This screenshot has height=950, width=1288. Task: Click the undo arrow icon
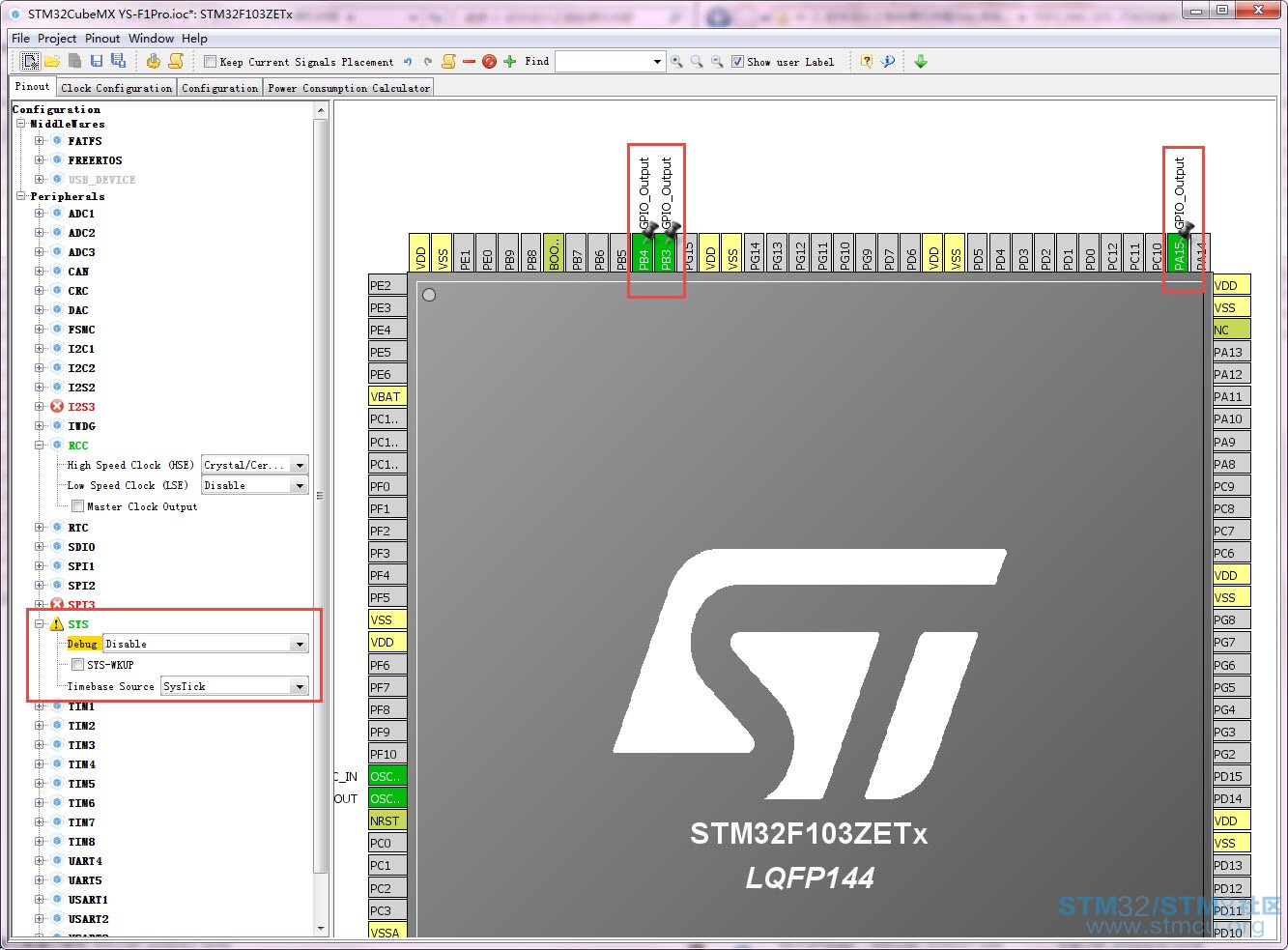point(408,62)
